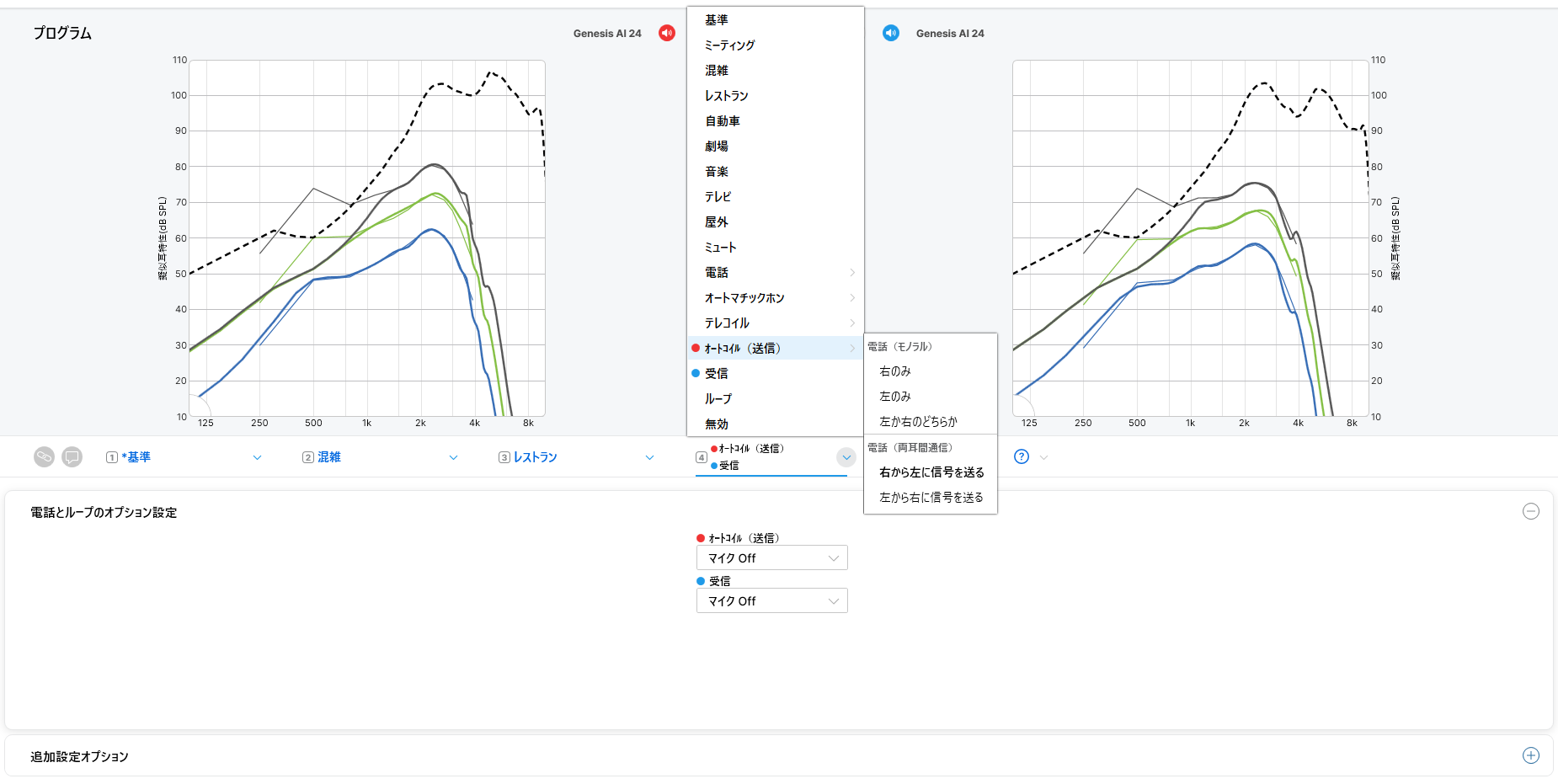Viewport: 1558px width, 784px height.
Task: Mute the right blue speaker icon
Action: tap(891, 33)
